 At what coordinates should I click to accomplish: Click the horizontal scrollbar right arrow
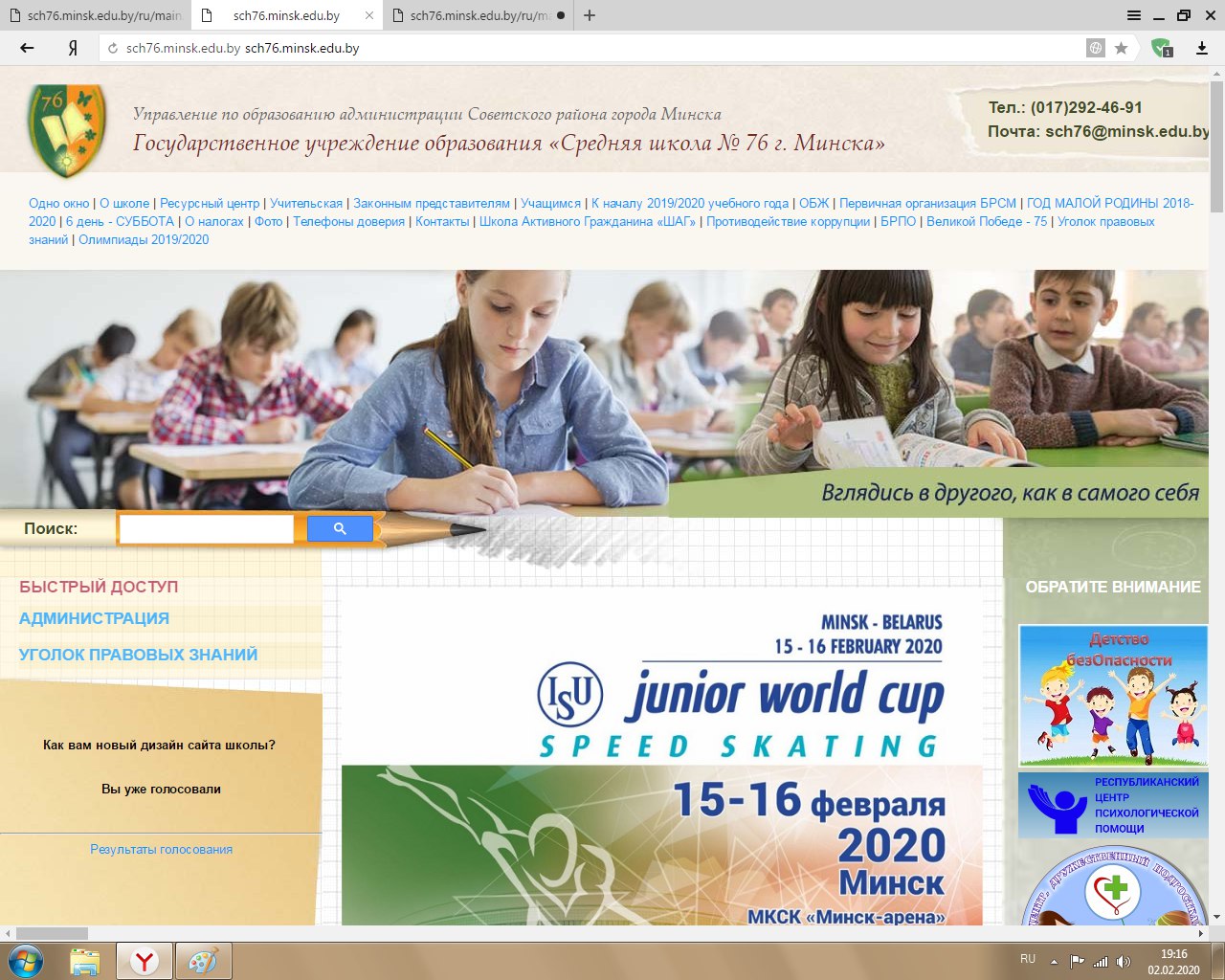[x=1201, y=933]
